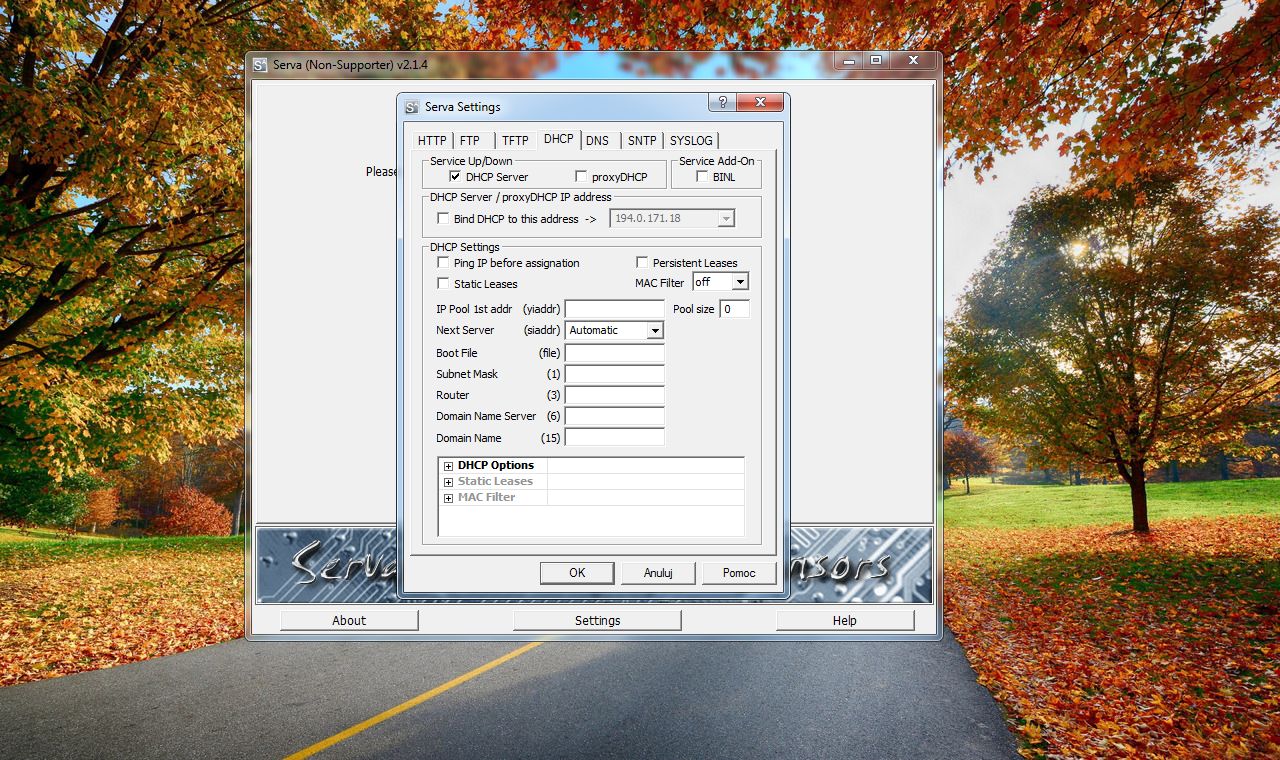Click the Subnet Mask input field
Viewport: 1280px width, 760px height.
615,374
